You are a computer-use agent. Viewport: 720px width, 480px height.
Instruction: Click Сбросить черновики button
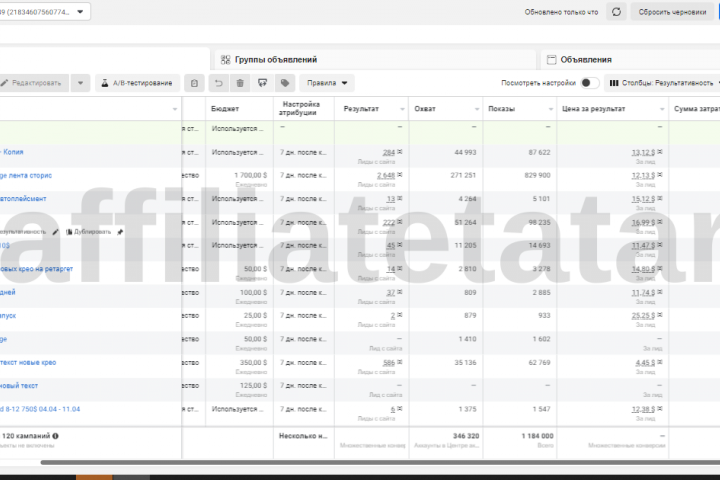click(672, 12)
